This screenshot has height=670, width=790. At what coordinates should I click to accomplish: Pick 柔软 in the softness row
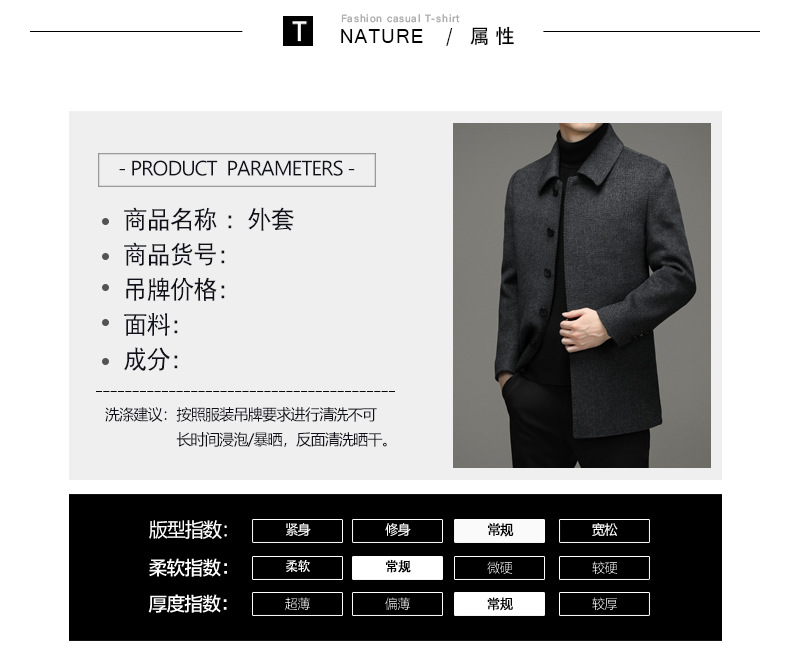[x=297, y=568]
